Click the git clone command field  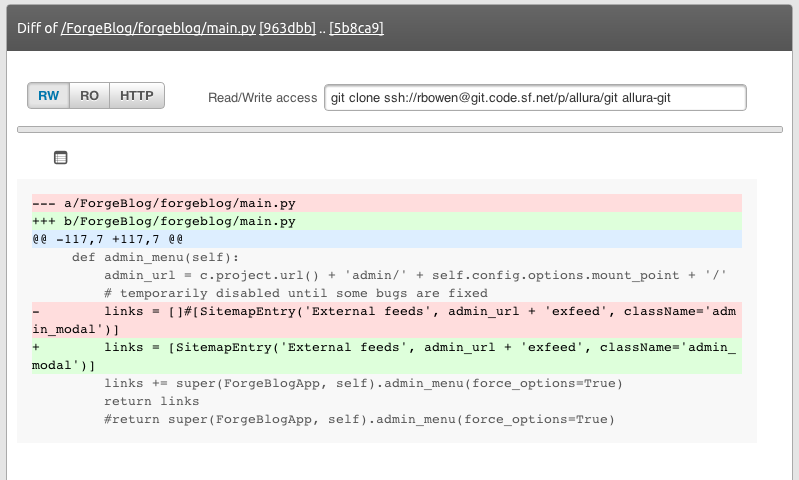(535, 97)
